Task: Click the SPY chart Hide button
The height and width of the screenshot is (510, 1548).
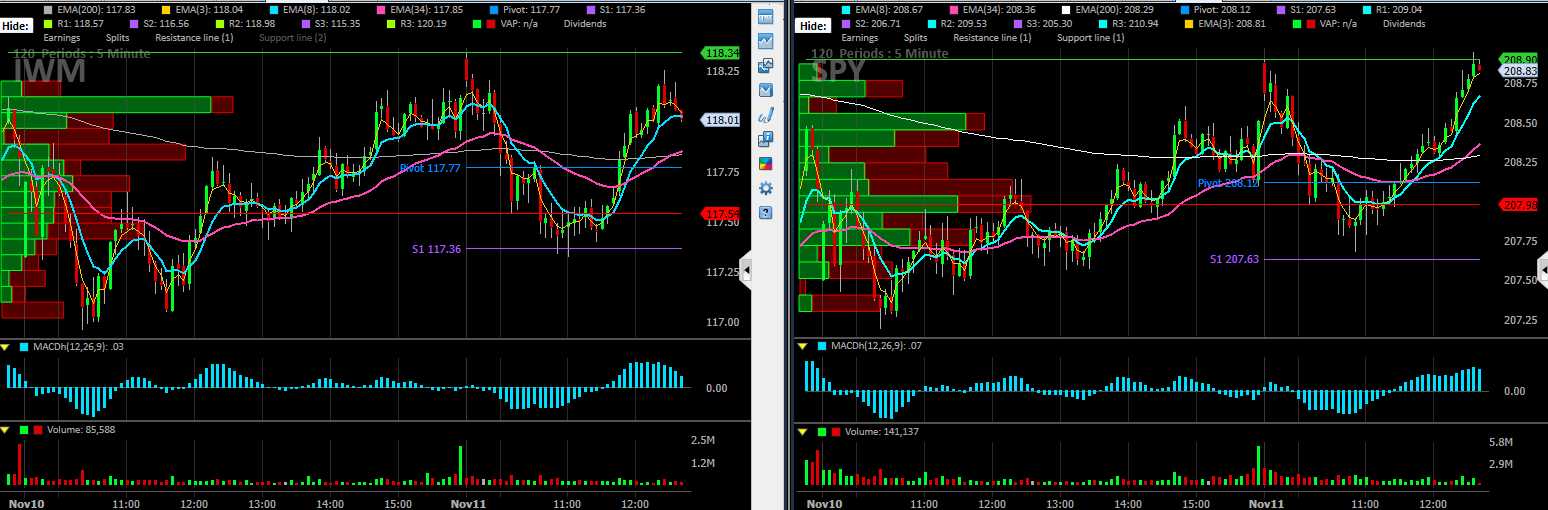Action: (x=815, y=24)
